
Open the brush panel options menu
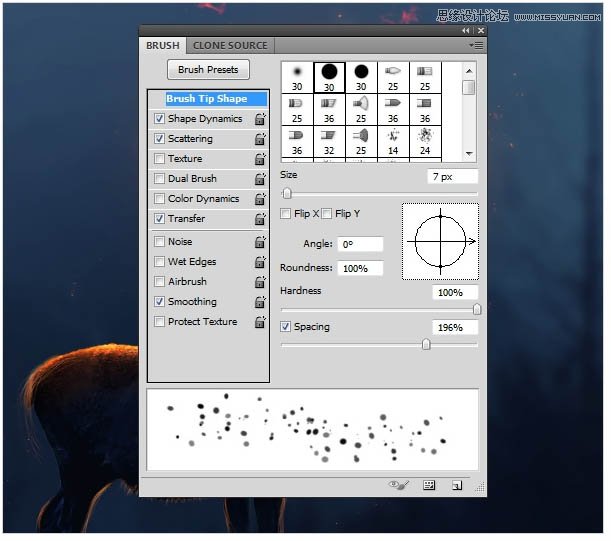(476, 45)
